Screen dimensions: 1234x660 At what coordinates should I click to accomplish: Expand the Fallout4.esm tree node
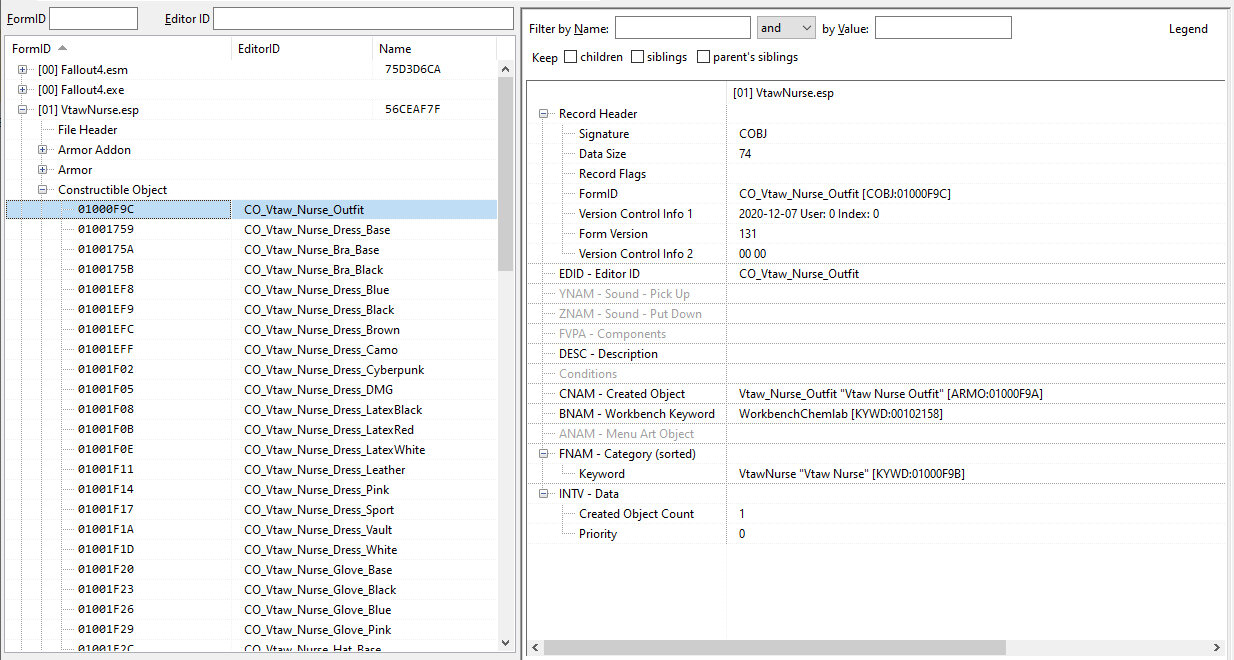point(23,70)
